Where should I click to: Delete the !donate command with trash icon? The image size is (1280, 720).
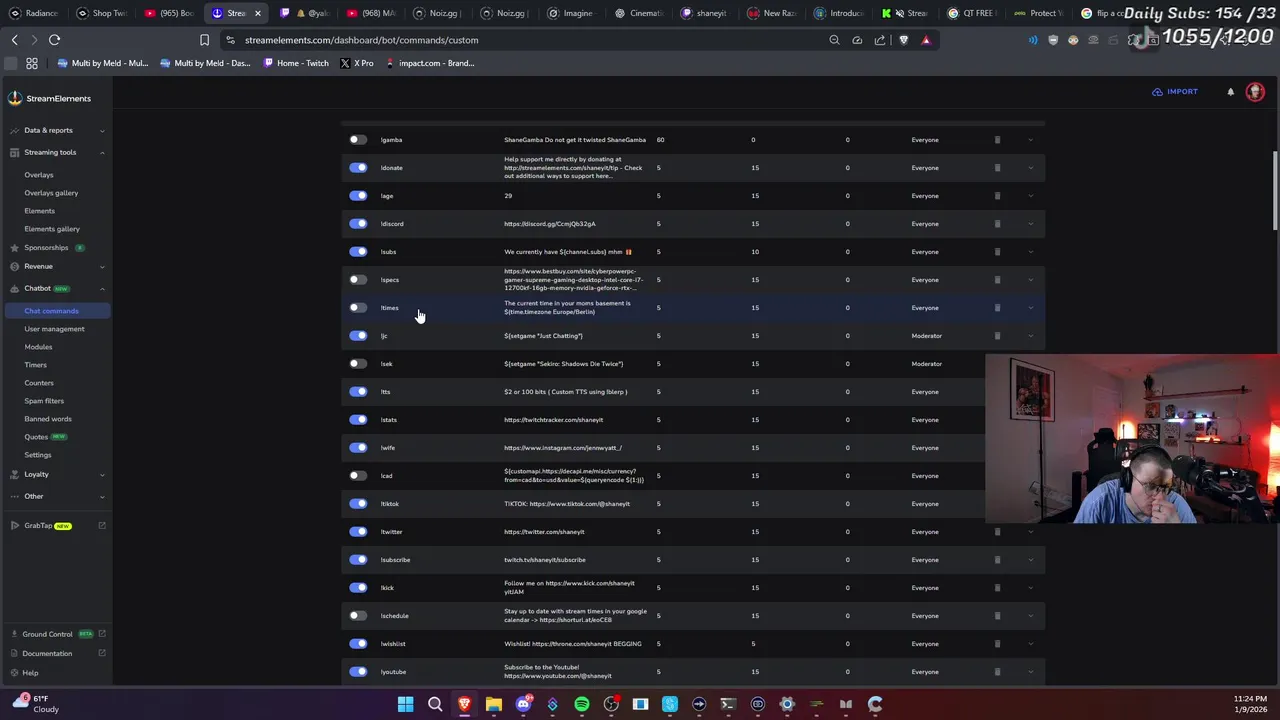pyautogui.click(x=997, y=168)
